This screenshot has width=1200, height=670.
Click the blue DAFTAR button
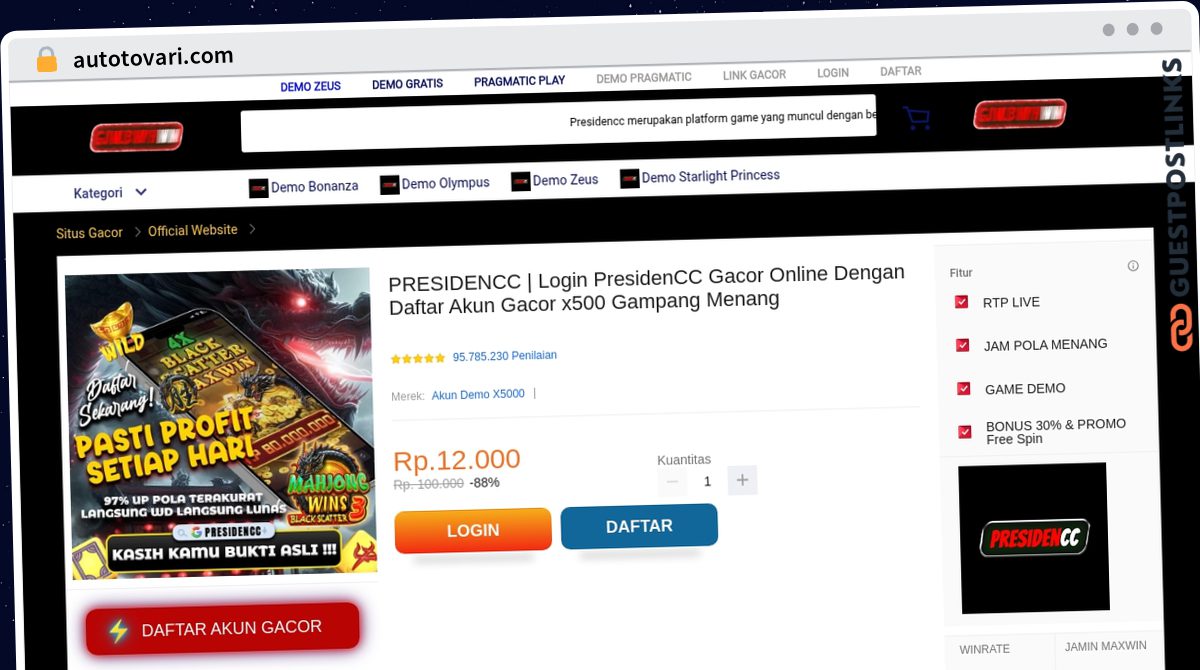click(639, 526)
